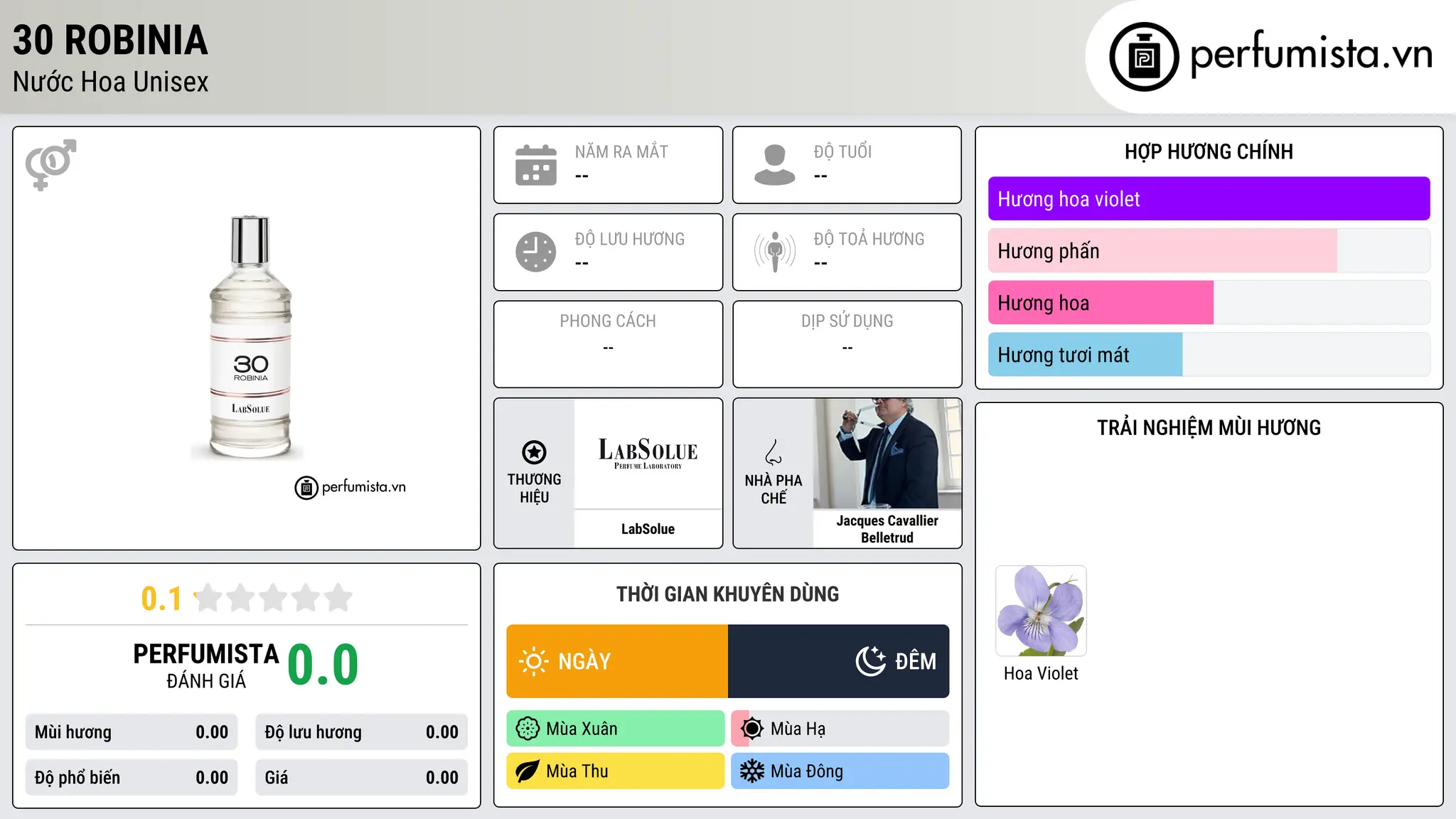
Task: Click the NĂM RA MẮT label
Action: [621, 151]
